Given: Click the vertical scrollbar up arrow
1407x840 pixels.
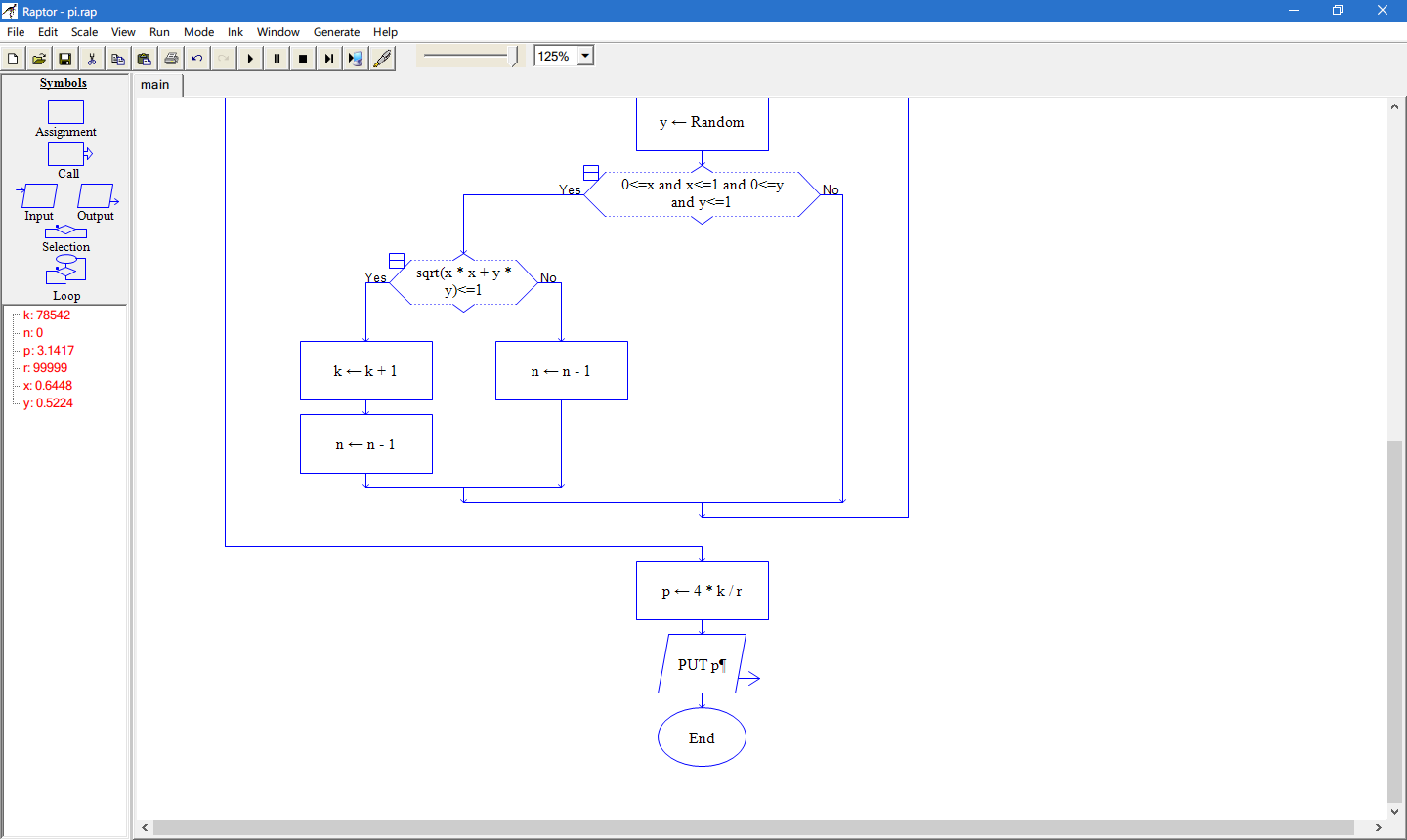Looking at the screenshot, I should tap(1394, 106).
